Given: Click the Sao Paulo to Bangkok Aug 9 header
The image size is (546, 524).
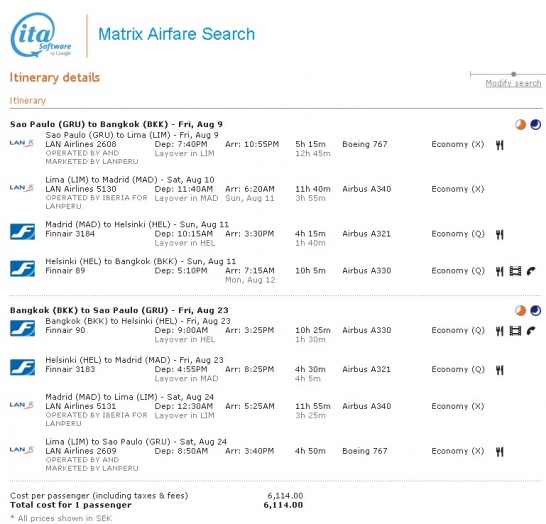Looking at the screenshot, I should click(x=116, y=124).
